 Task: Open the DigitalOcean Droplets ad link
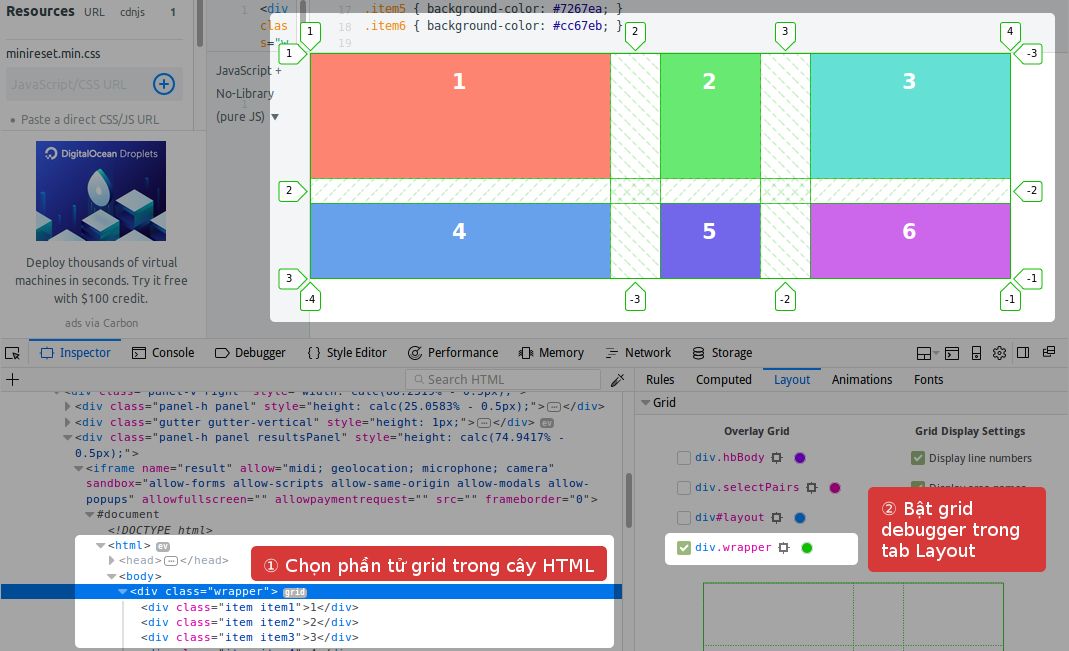click(101, 191)
